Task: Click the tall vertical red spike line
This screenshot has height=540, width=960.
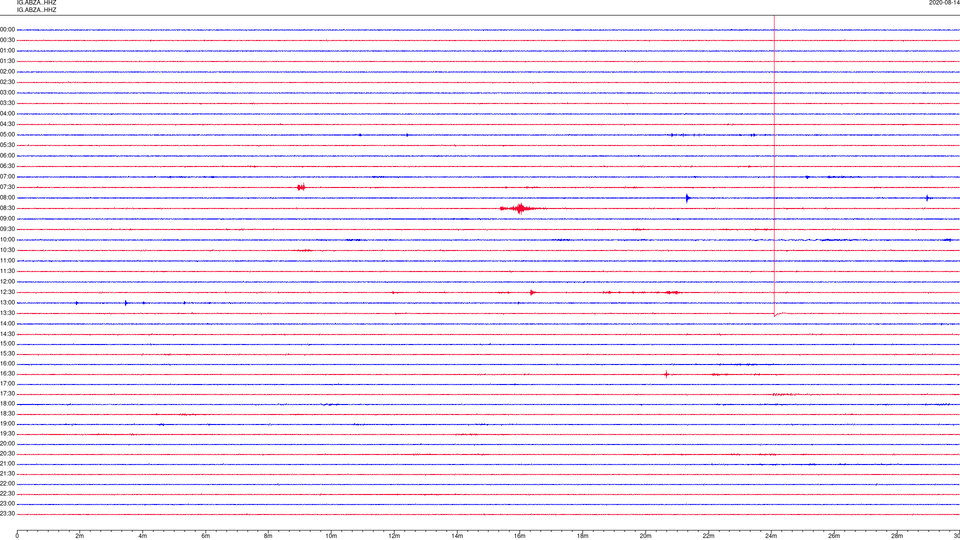Action: coord(774,165)
